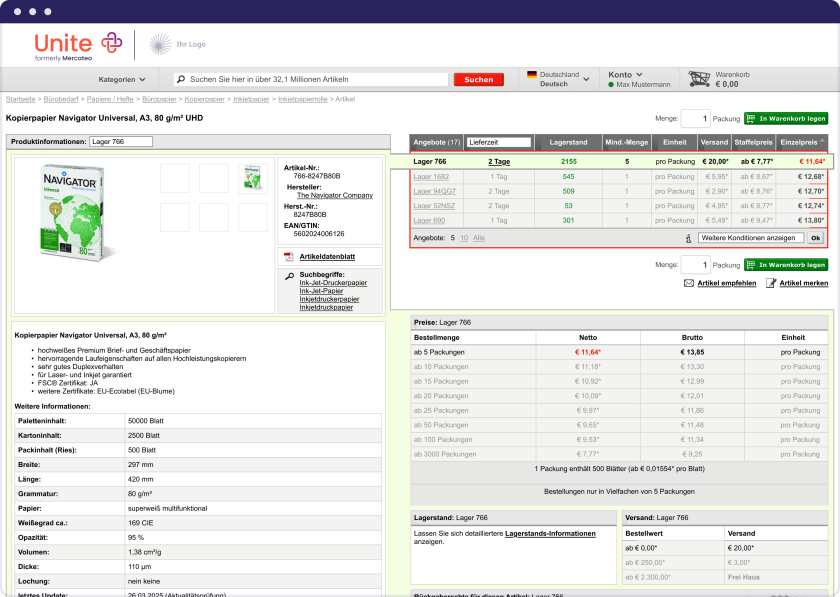This screenshot has width=840, height=597.
Task: Click the Unite logo
Action: [79, 45]
